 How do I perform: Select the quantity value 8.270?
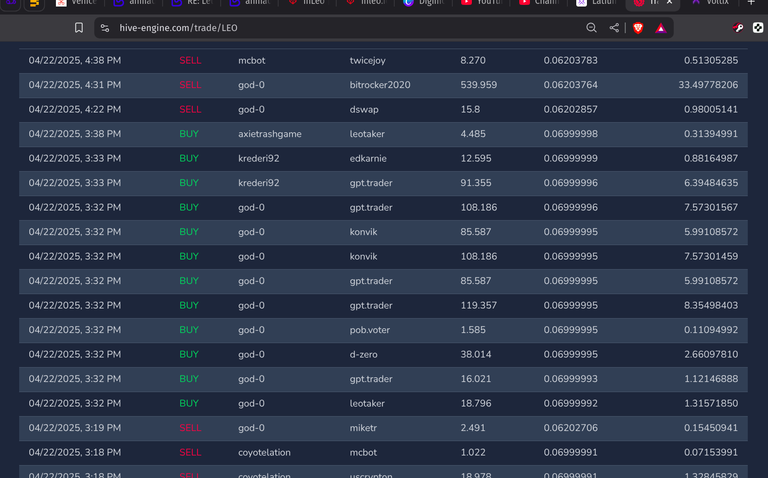click(473, 61)
